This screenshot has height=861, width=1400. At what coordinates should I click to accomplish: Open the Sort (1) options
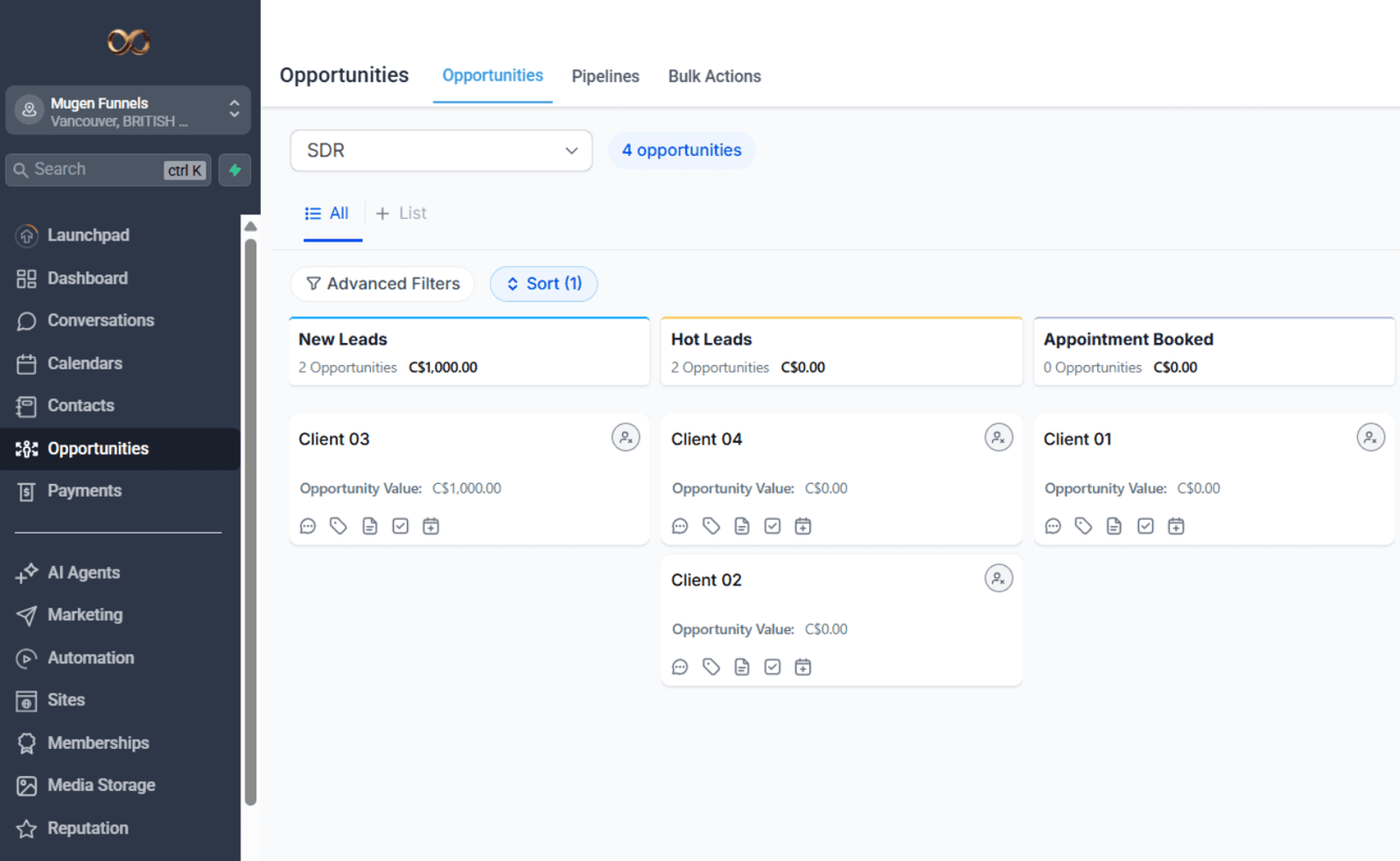pyautogui.click(x=543, y=283)
